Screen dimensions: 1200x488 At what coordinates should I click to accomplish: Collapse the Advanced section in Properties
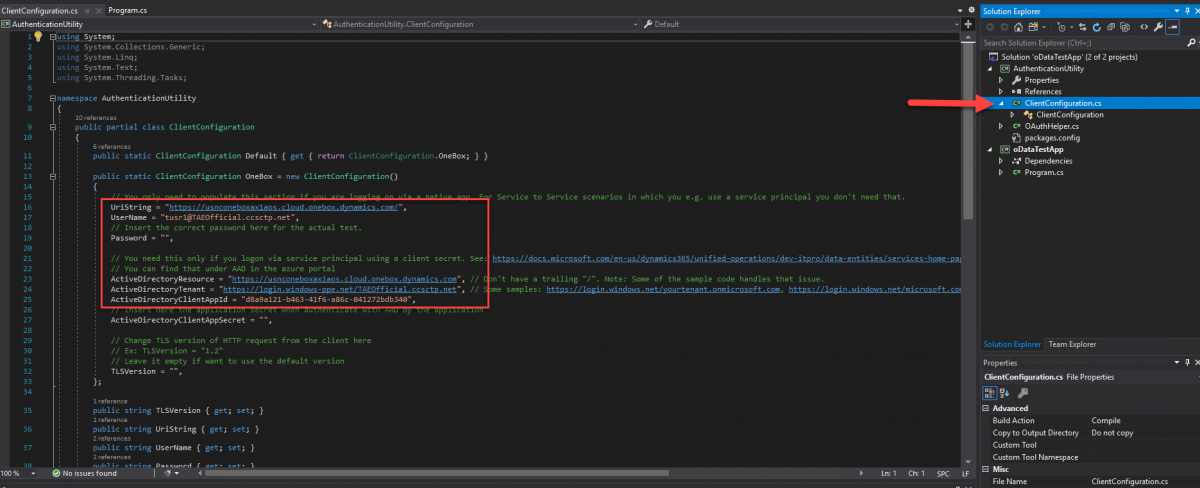point(986,408)
